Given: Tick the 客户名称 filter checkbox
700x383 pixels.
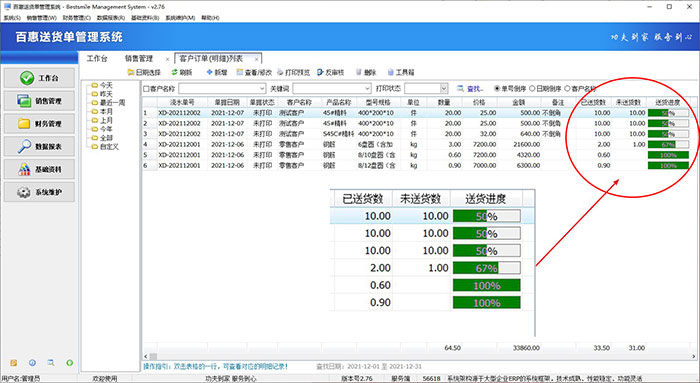Looking at the screenshot, I should click(146, 89).
